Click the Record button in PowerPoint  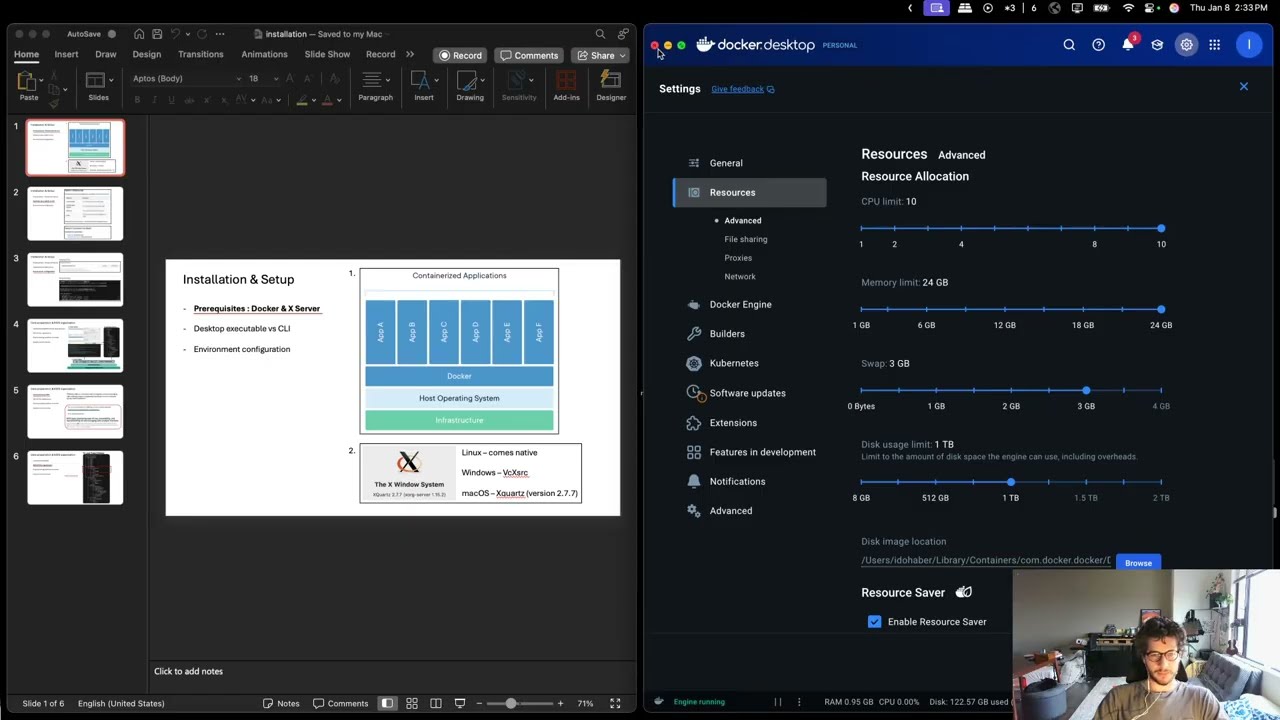pyautogui.click(x=460, y=55)
